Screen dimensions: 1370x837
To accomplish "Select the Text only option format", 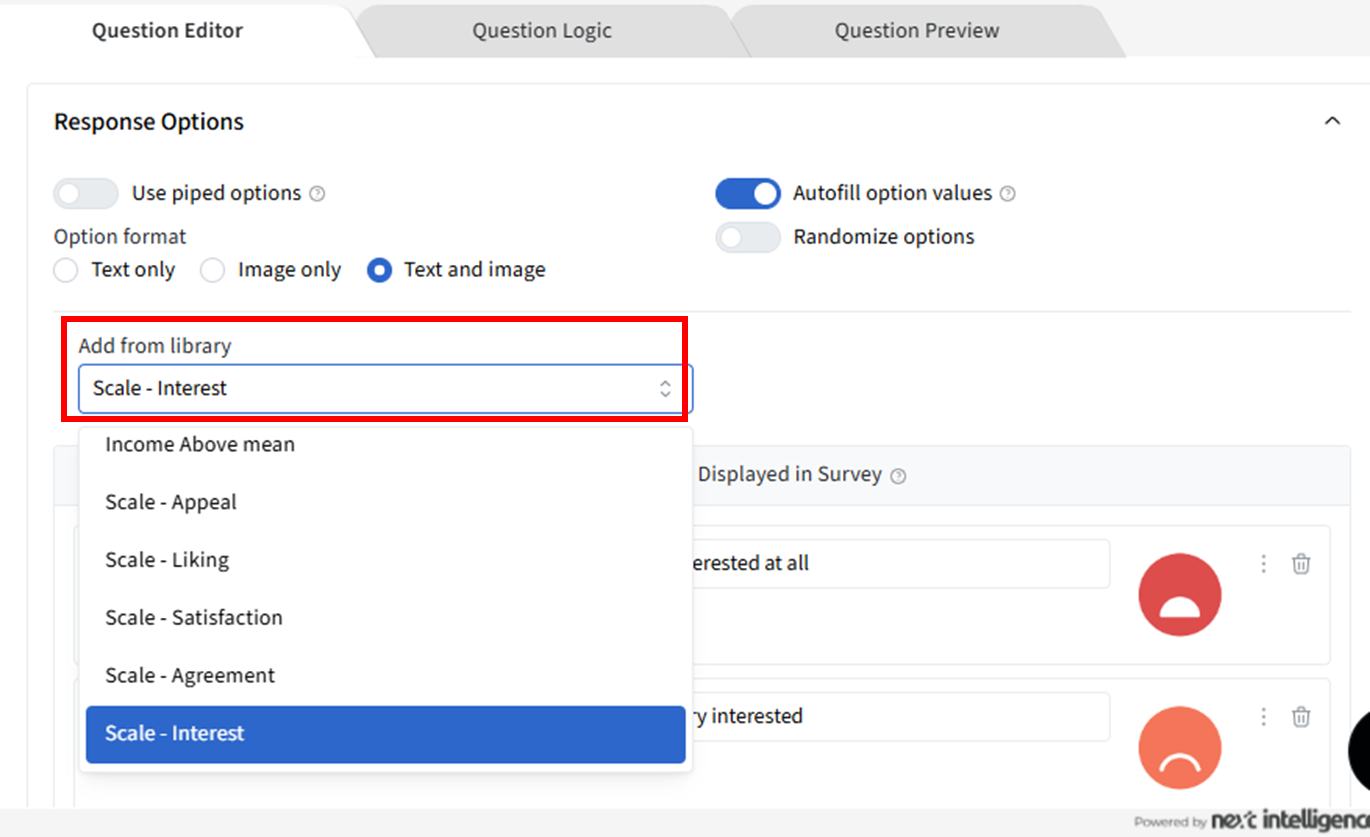I will [x=66, y=270].
